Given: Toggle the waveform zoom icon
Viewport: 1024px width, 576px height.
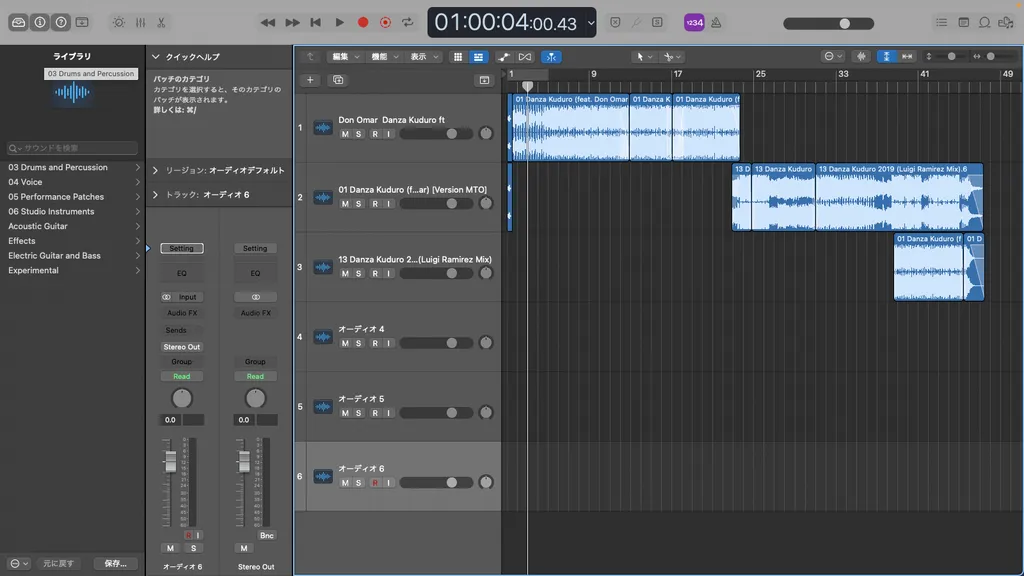Looking at the screenshot, I should click(861, 56).
